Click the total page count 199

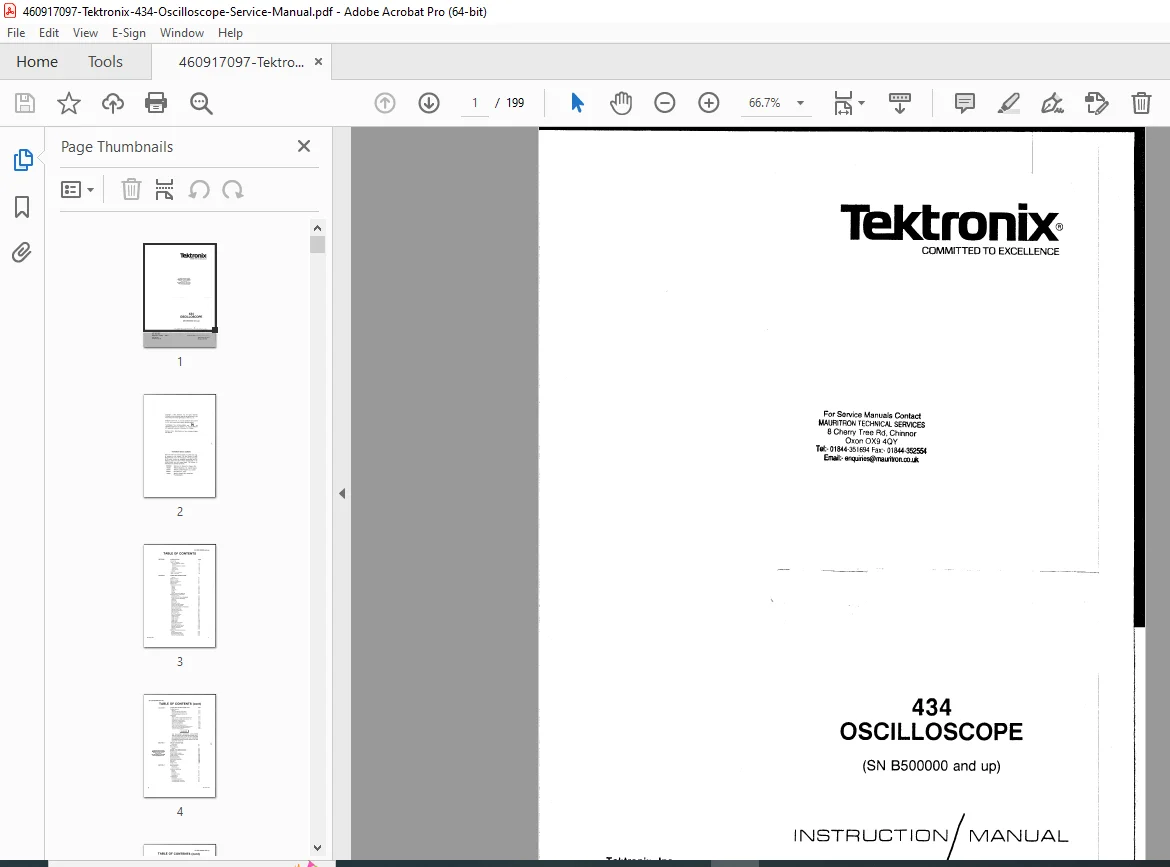pos(515,103)
